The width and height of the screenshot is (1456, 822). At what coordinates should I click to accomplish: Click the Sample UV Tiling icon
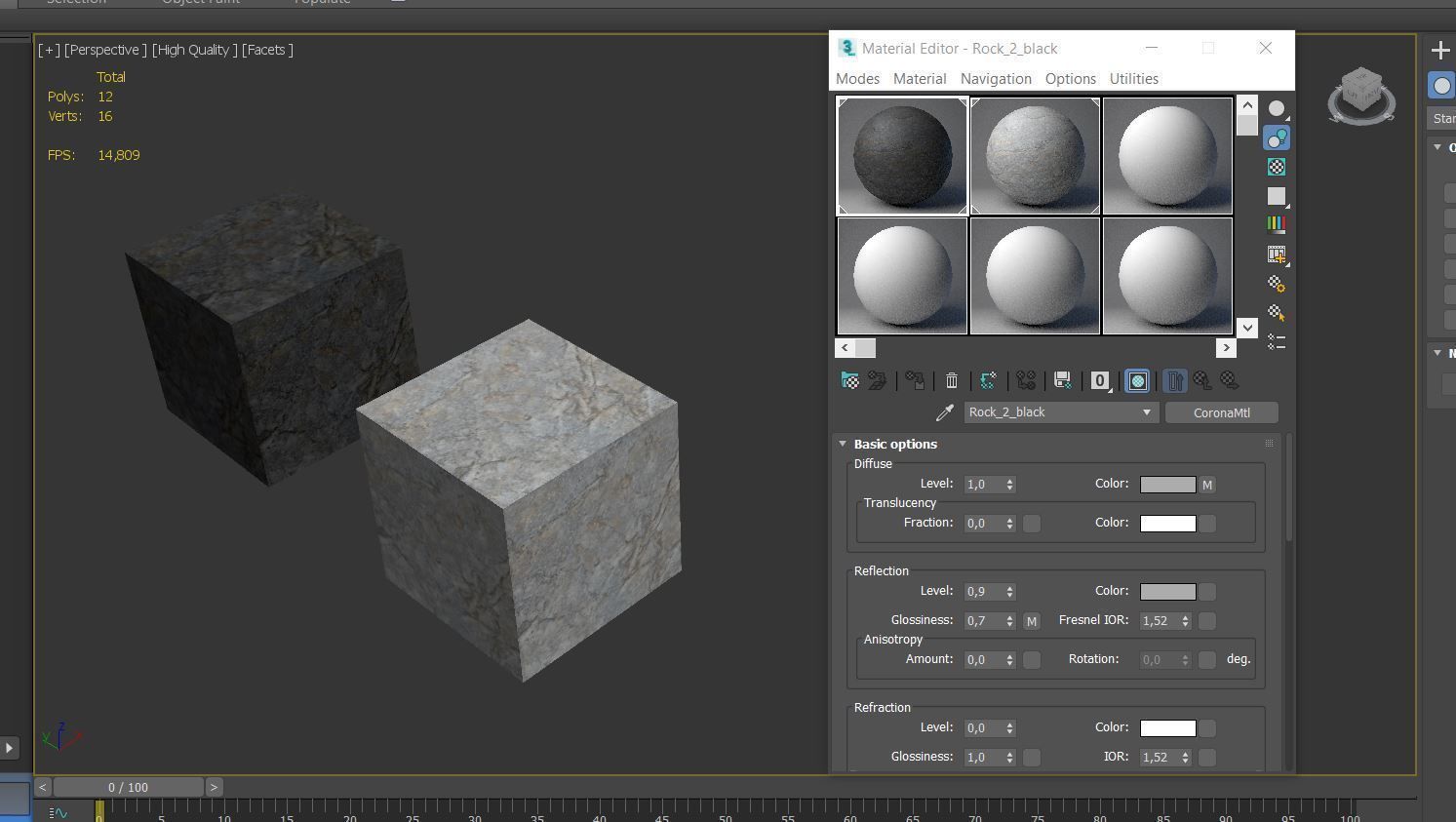click(1277, 196)
